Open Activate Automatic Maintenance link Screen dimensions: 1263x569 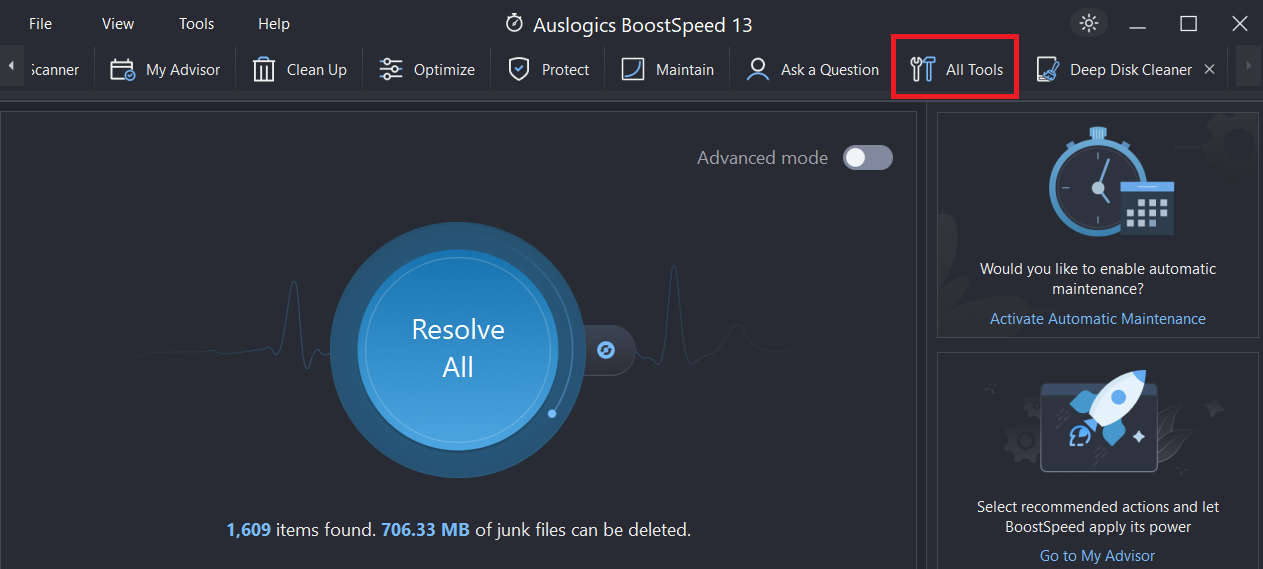[x=1098, y=319]
